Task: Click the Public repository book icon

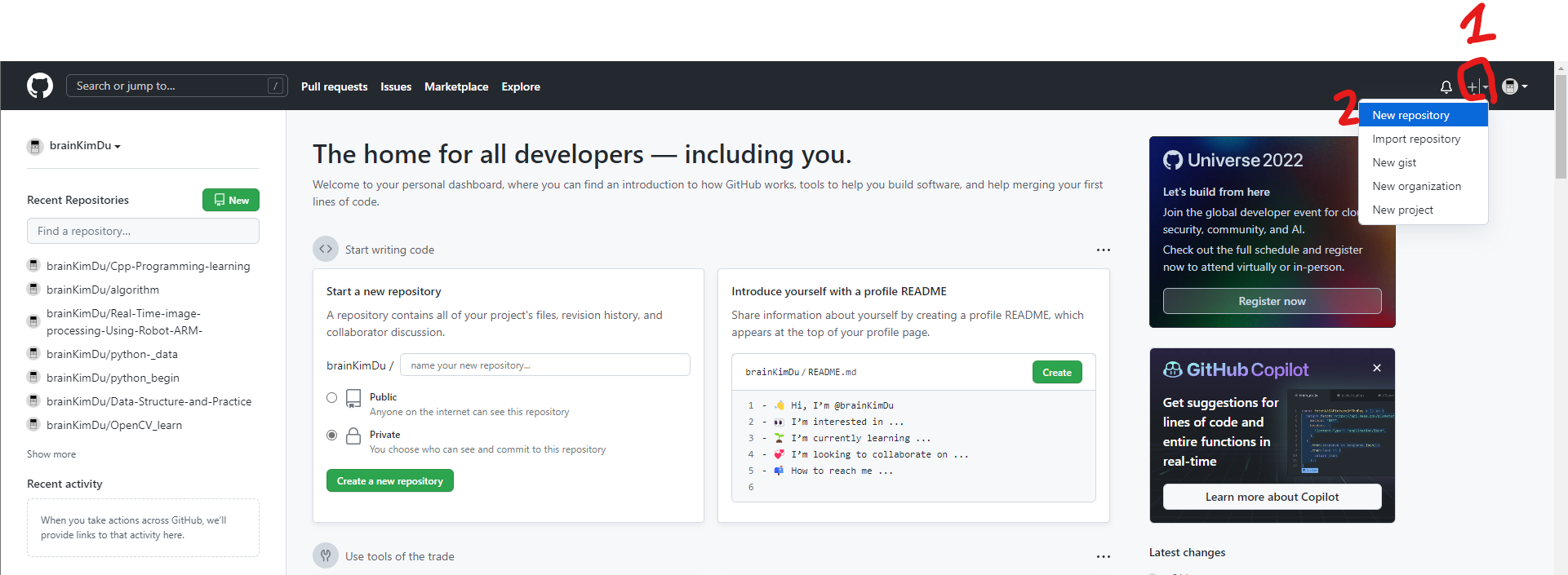Action: pyautogui.click(x=353, y=399)
